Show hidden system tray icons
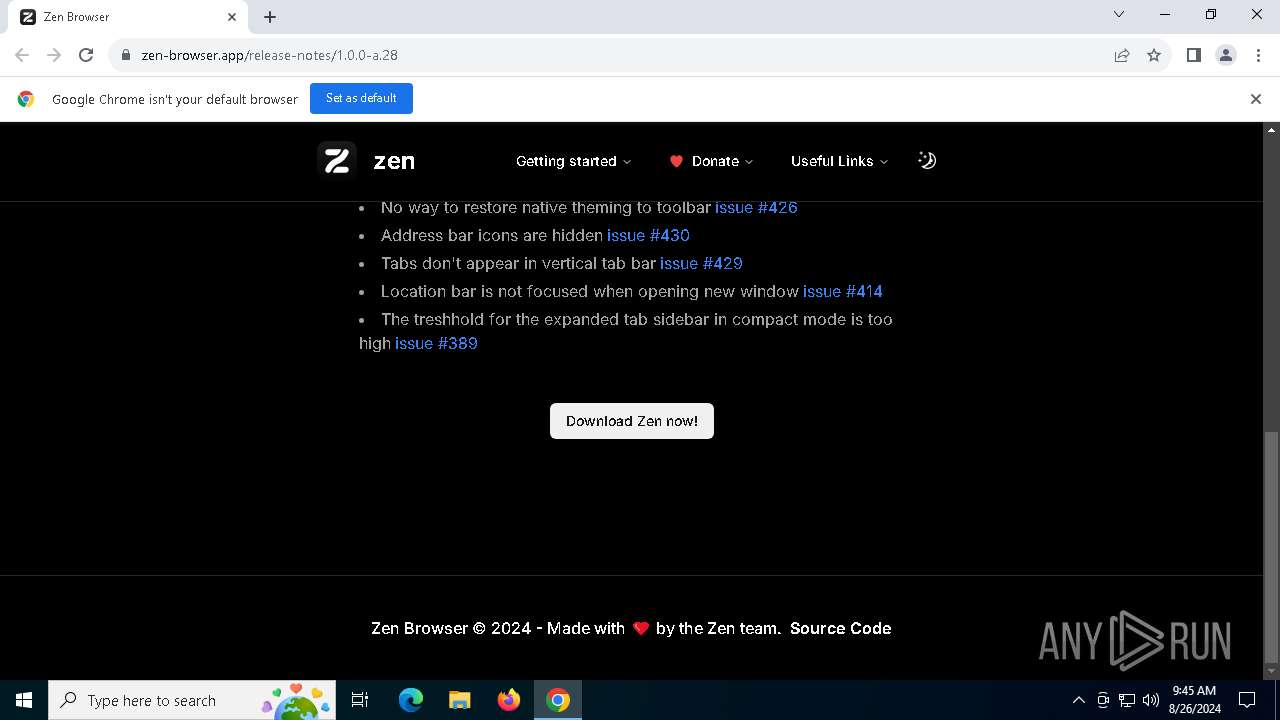Image resolution: width=1280 pixels, height=720 pixels. [x=1078, y=700]
